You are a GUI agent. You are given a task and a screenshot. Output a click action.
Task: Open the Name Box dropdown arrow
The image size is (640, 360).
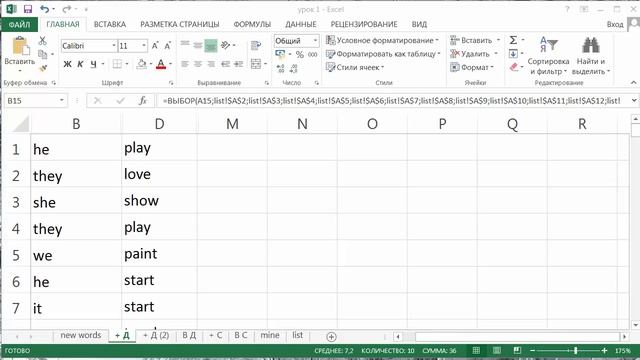(61, 100)
